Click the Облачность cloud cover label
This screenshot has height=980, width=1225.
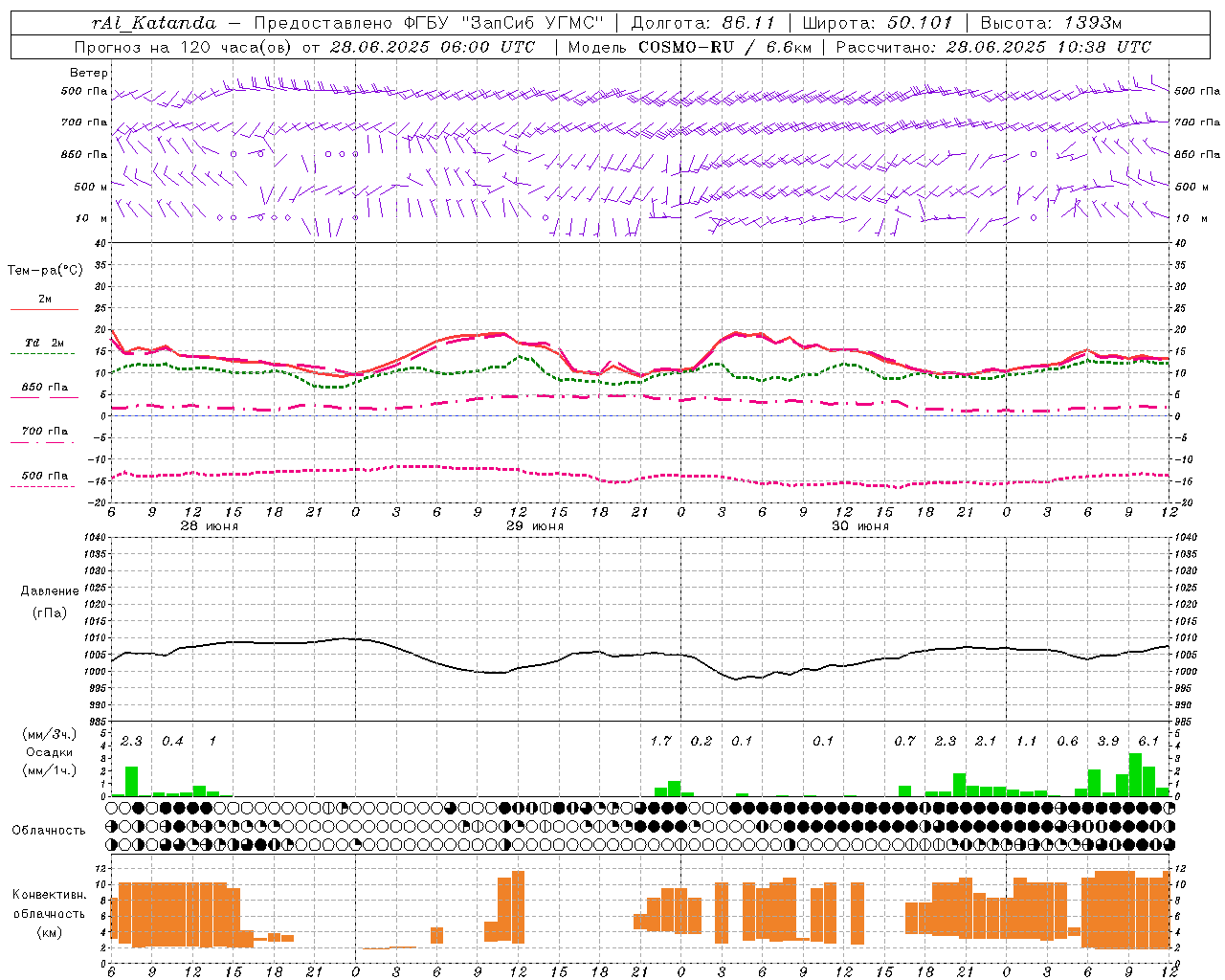coord(49,831)
